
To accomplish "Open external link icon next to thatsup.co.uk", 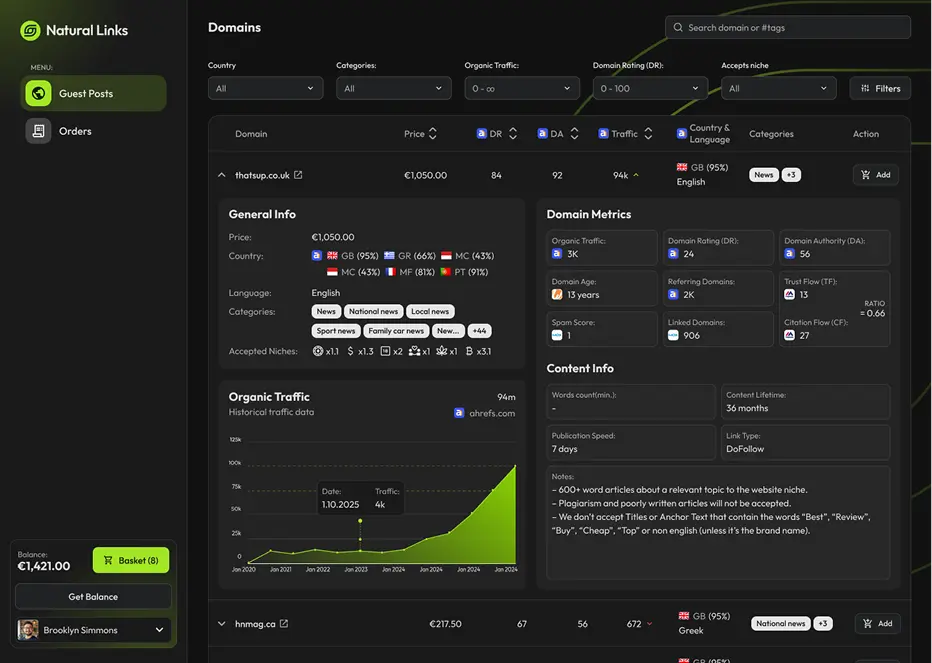I will click(298, 175).
